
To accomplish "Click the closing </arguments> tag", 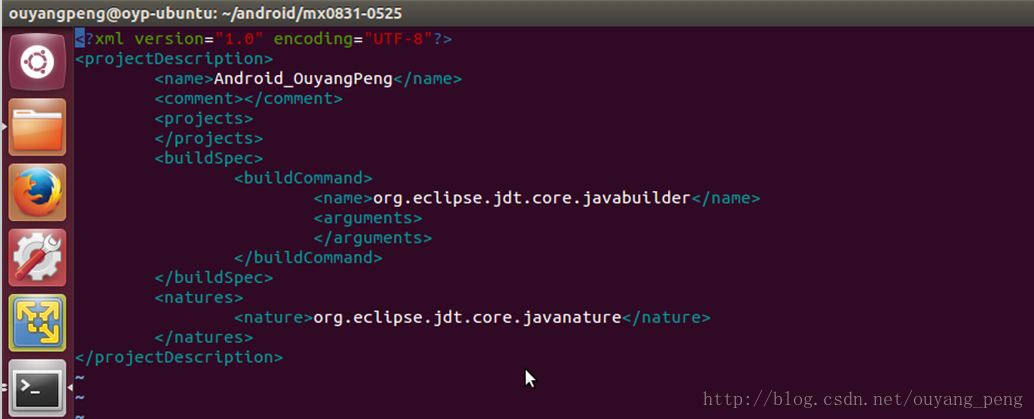I will 373,238.
